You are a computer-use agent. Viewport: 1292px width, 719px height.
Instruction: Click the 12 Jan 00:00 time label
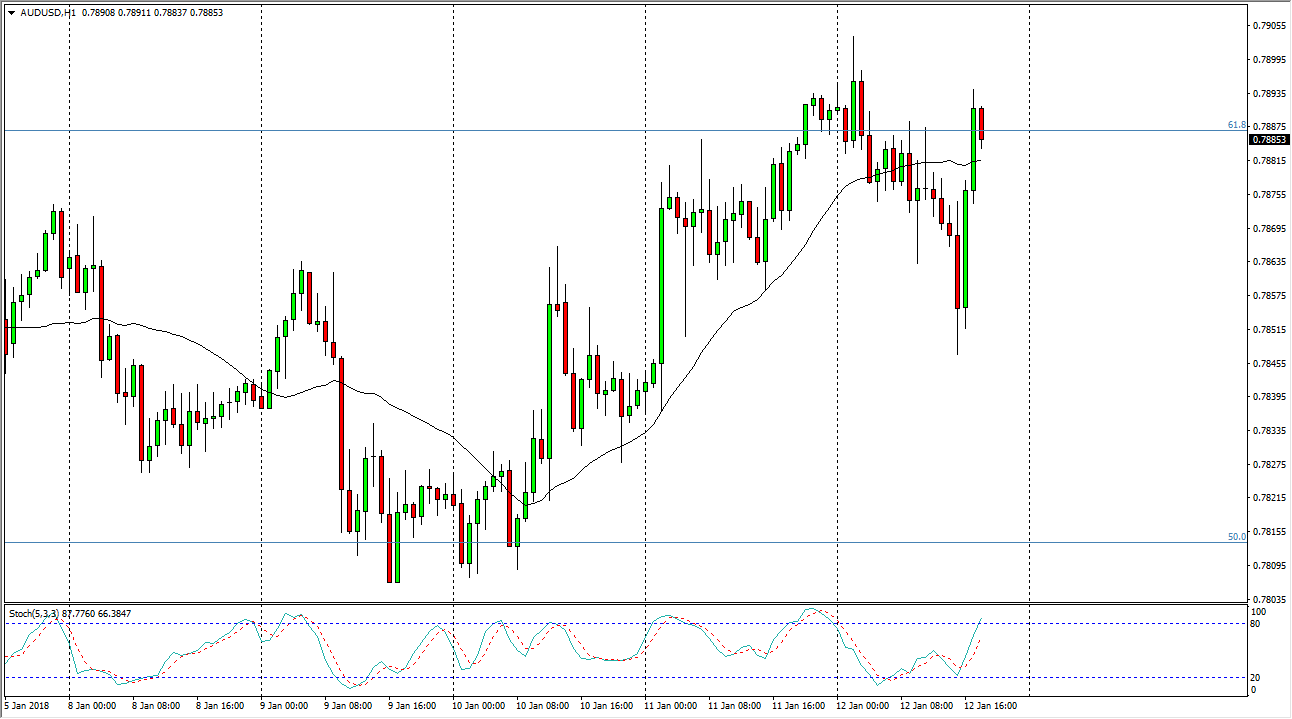pyautogui.click(x=861, y=705)
